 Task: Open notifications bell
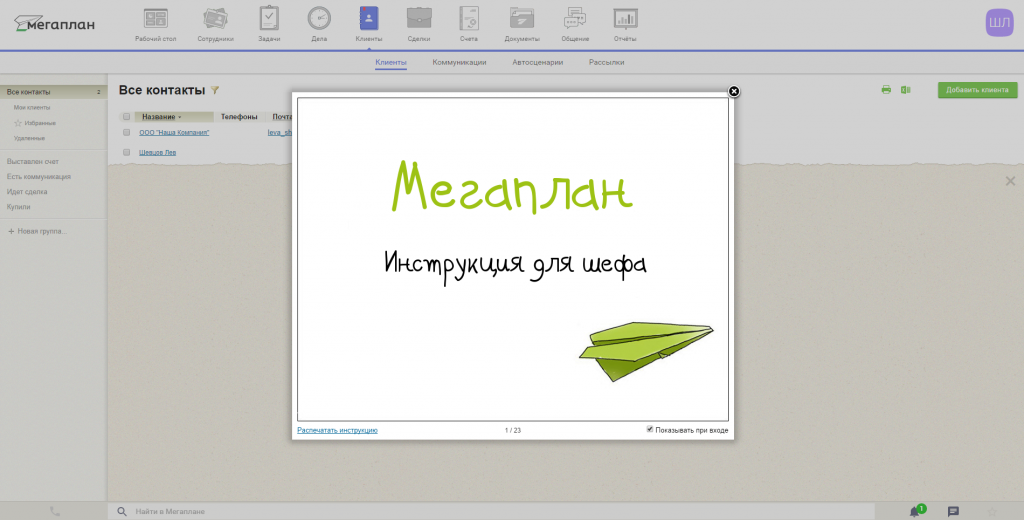pyautogui.click(x=914, y=512)
